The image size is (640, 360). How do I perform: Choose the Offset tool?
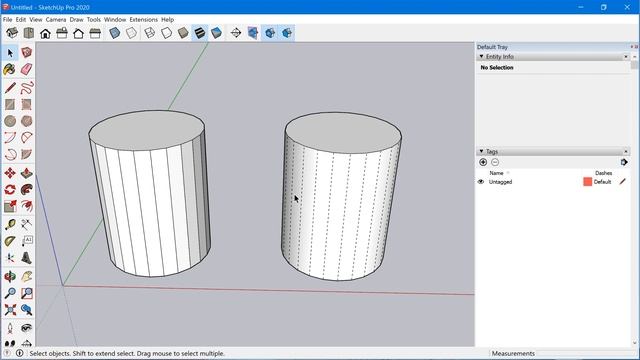pyautogui.click(x=27, y=206)
